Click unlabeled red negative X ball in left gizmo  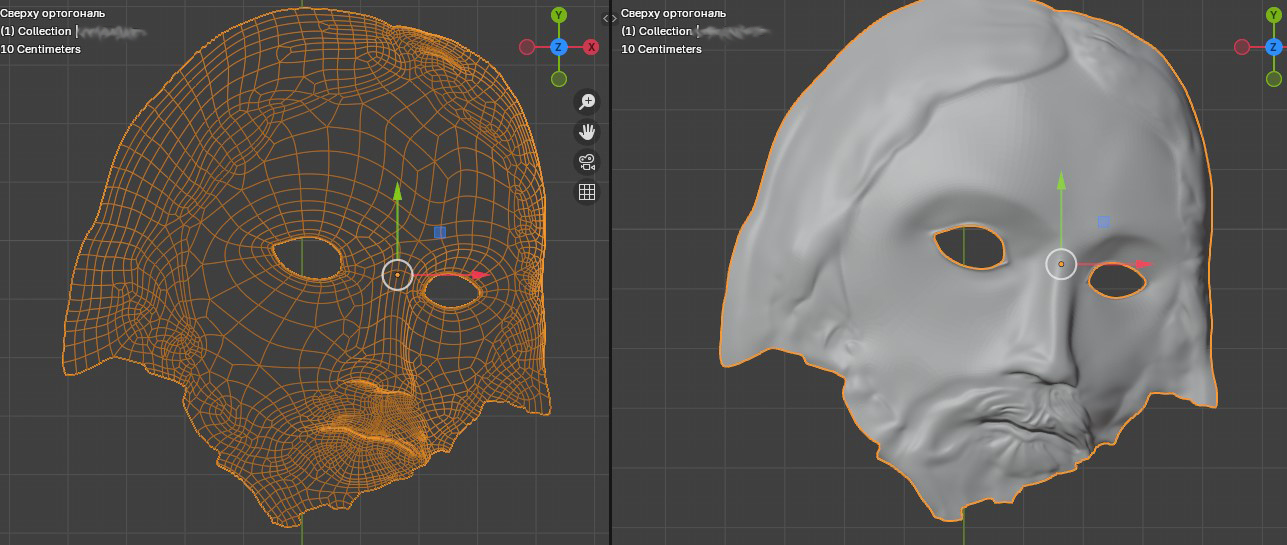[x=527, y=47]
